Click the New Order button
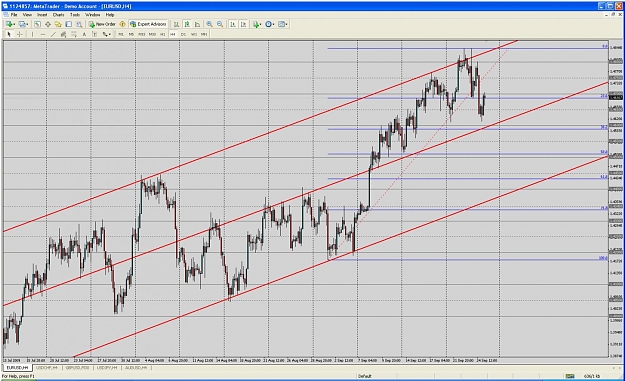 click(102, 24)
